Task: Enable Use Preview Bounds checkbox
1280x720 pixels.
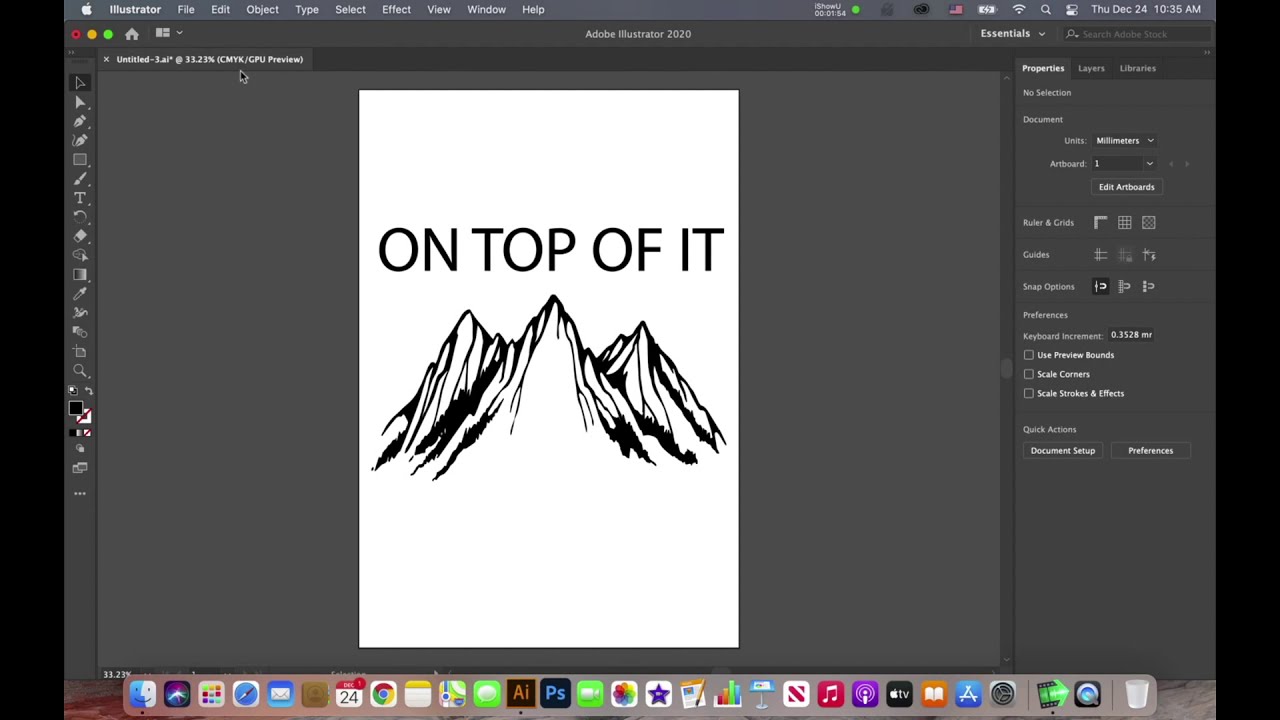Action: (1028, 355)
